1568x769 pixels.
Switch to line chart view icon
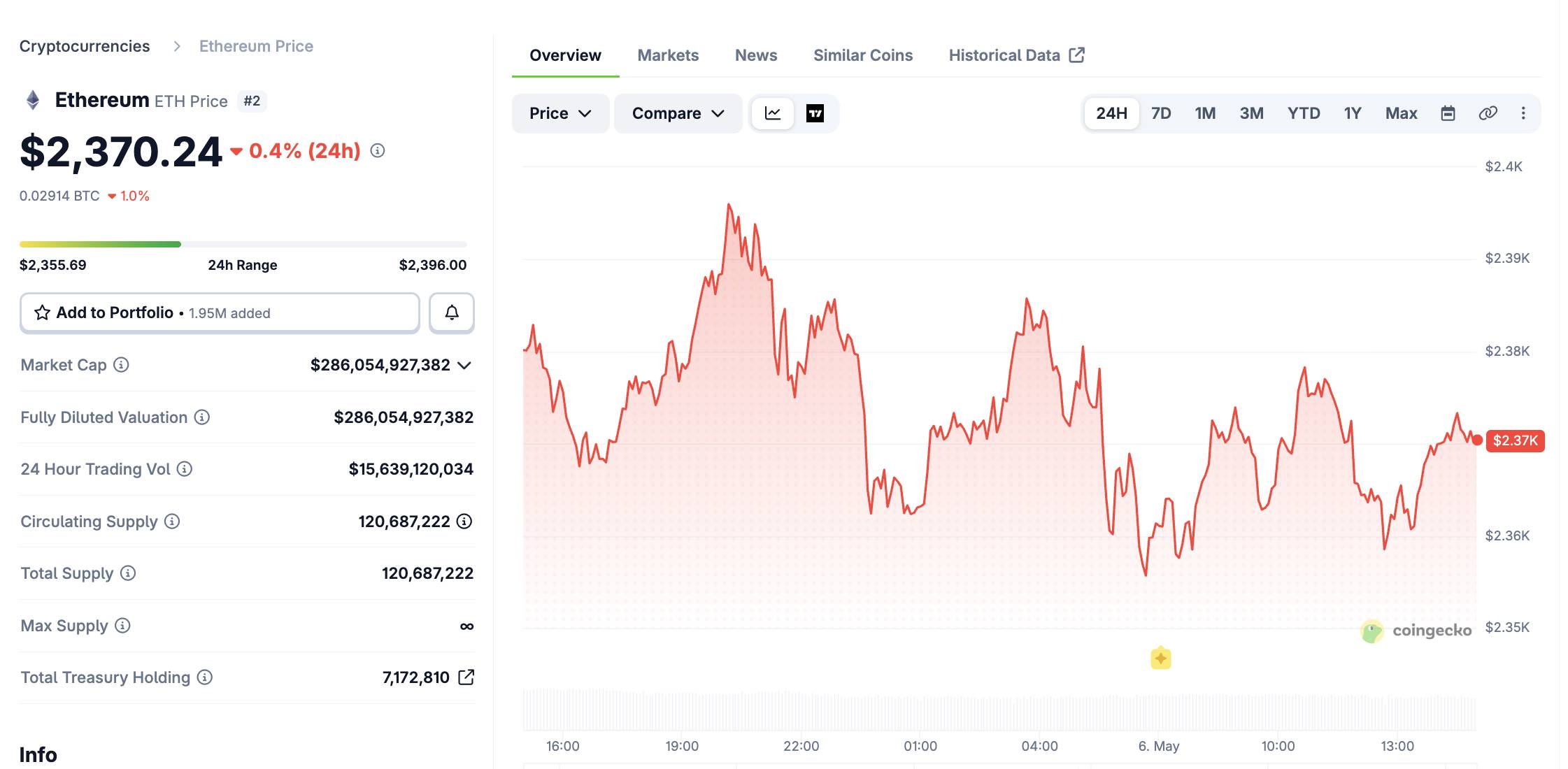[x=773, y=113]
